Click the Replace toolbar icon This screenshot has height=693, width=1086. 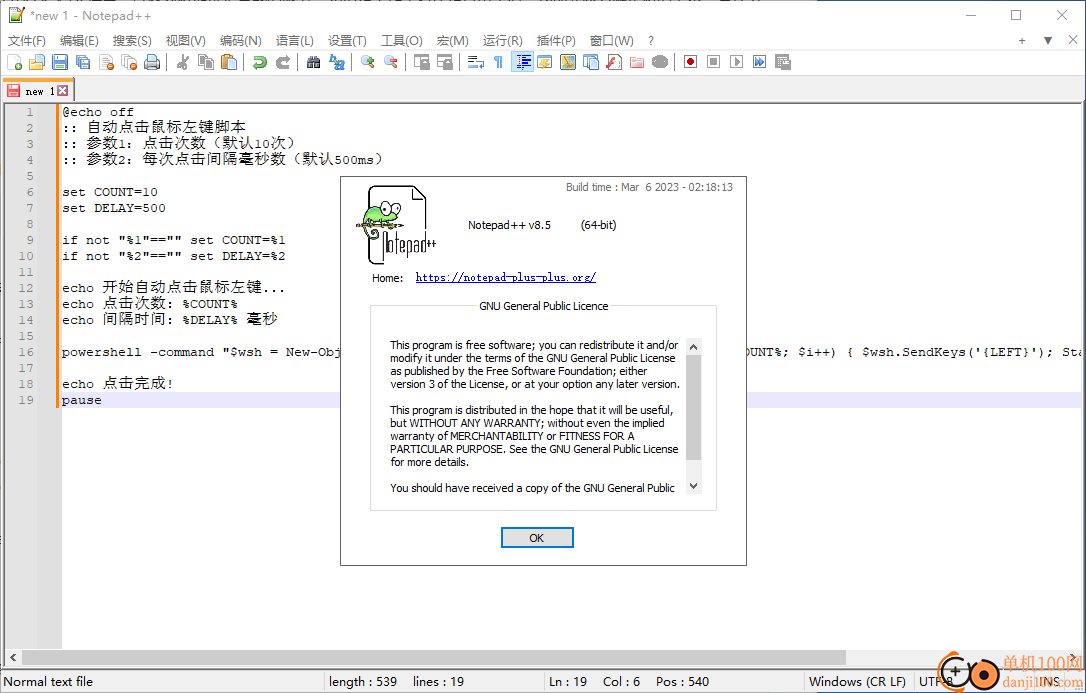pyautogui.click(x=337, y=62)
